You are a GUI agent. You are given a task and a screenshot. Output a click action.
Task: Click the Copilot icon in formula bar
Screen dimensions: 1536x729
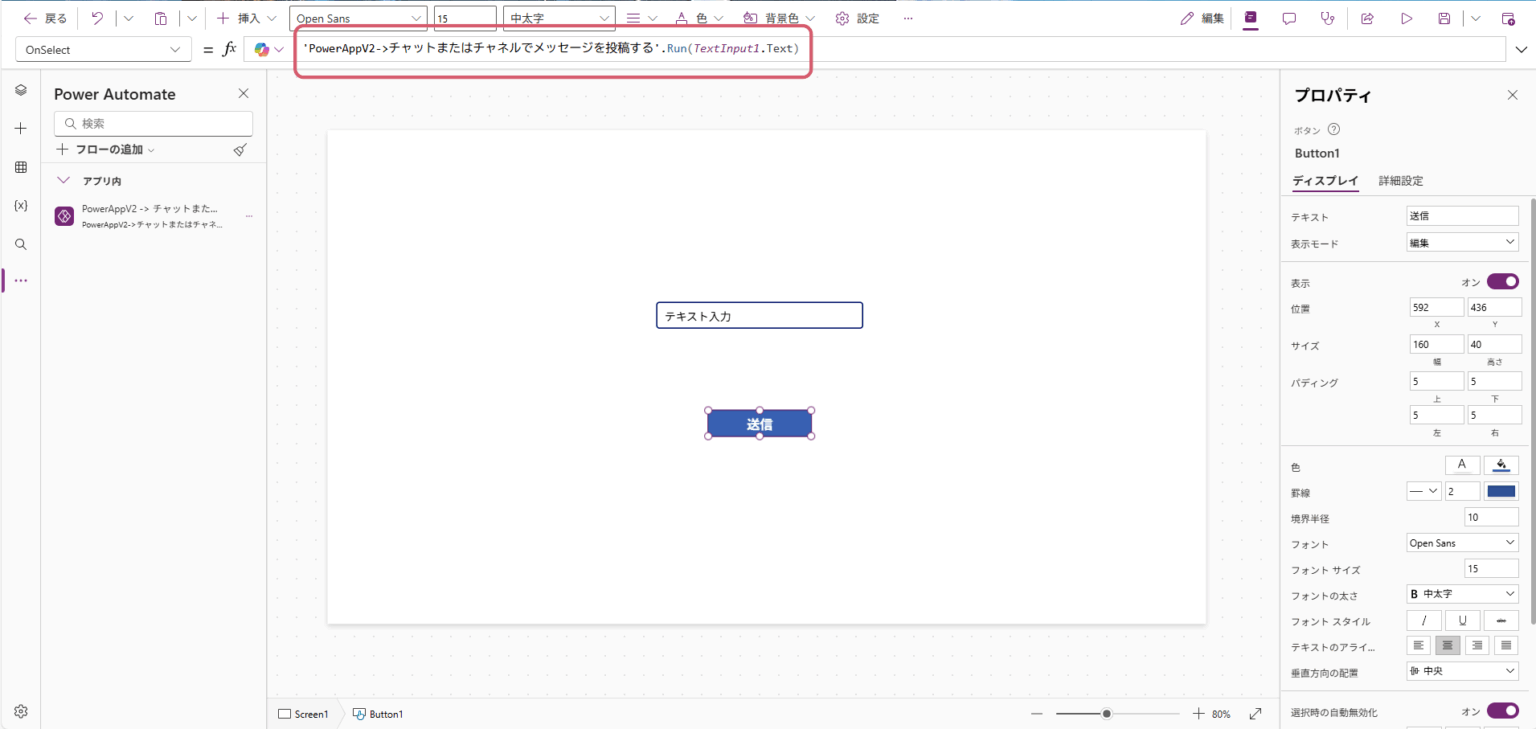(x=262, y=49)
